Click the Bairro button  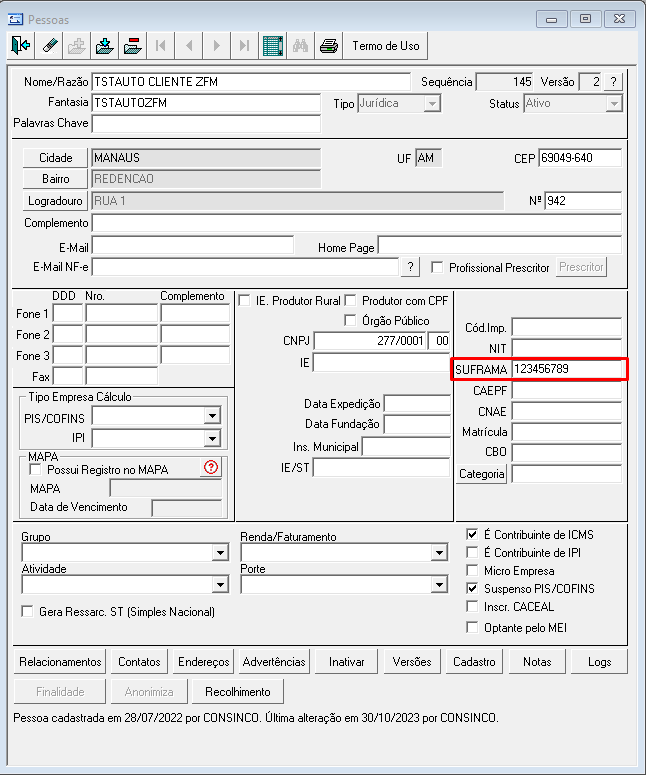[x=55, y=179]
